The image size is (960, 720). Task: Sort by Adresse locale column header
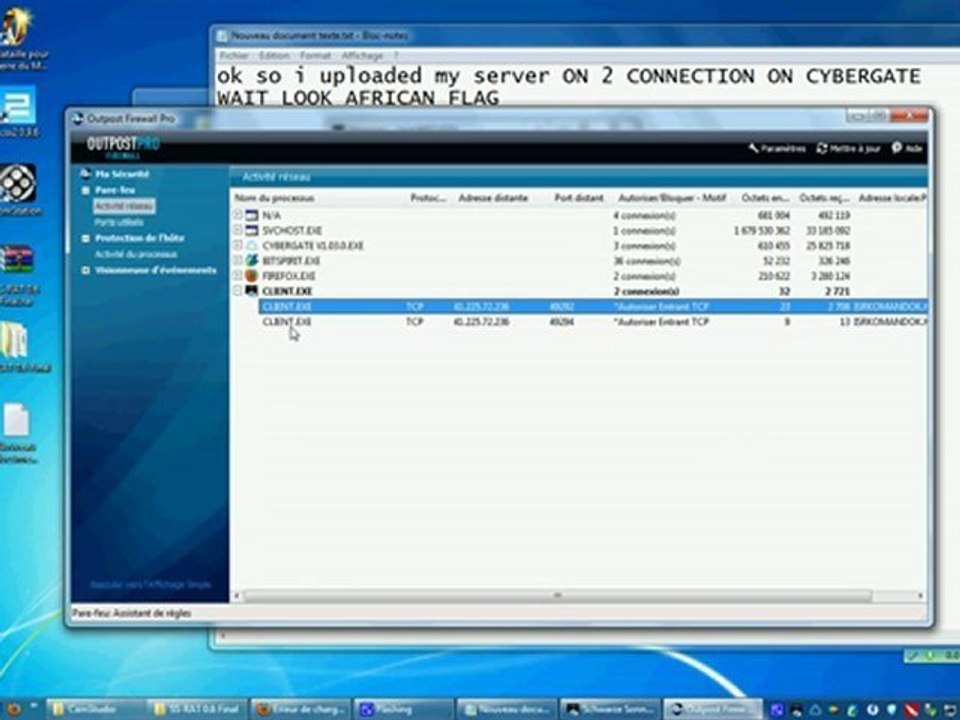point(891,198)
